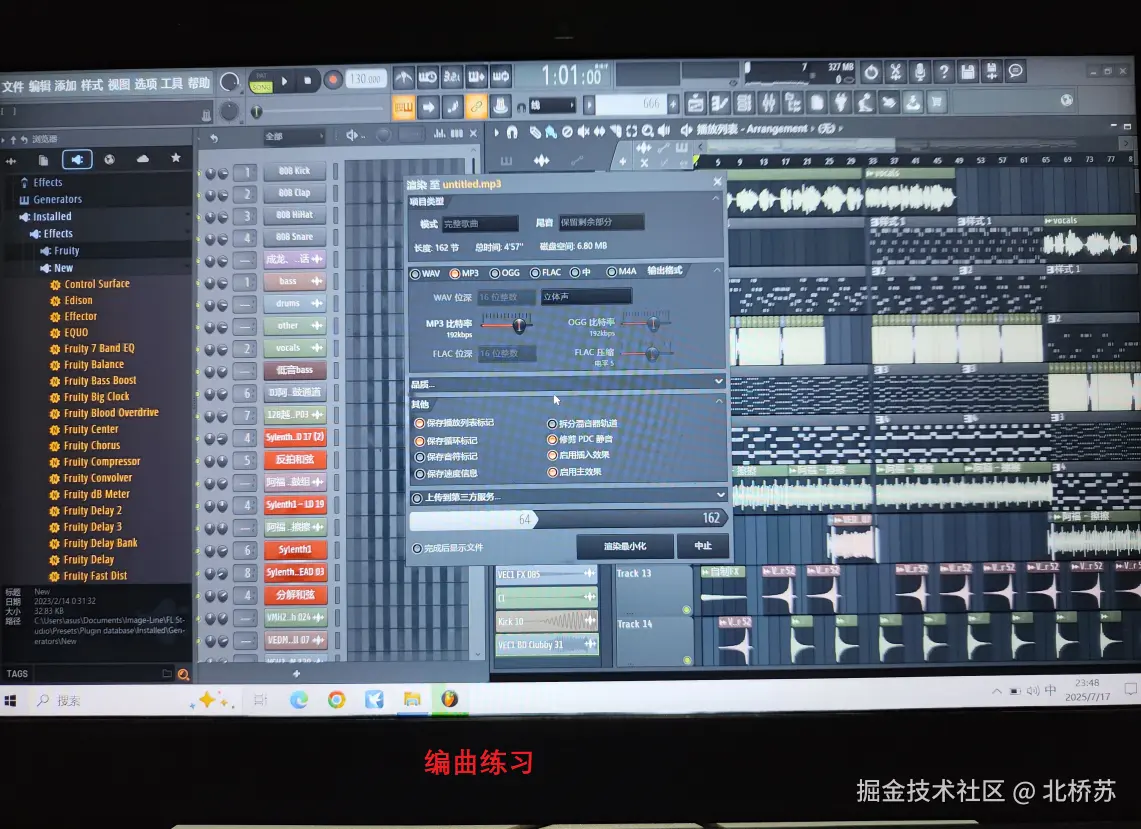Adjust the MP3 比特率 slider knob
This screenshot has height=829, width=1141.
pos(519,325)
